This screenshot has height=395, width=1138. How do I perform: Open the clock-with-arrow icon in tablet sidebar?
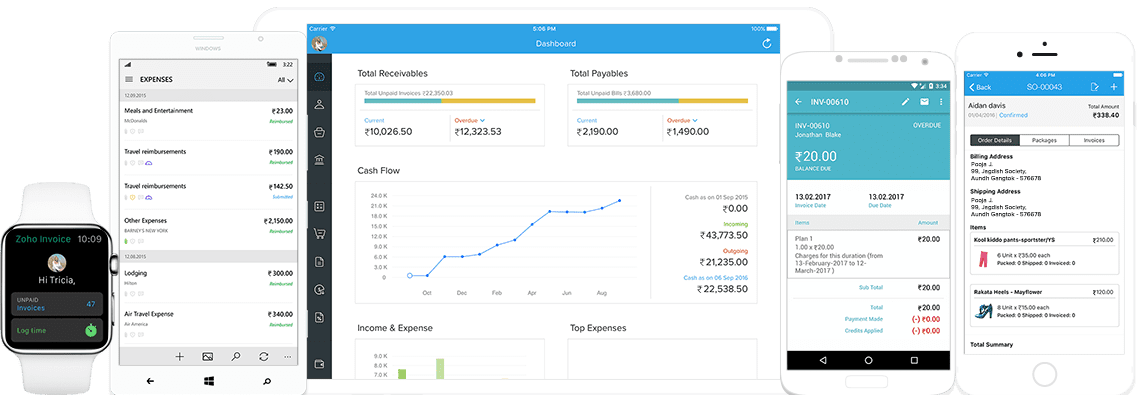pyautogui.click(x=319, y=289)
